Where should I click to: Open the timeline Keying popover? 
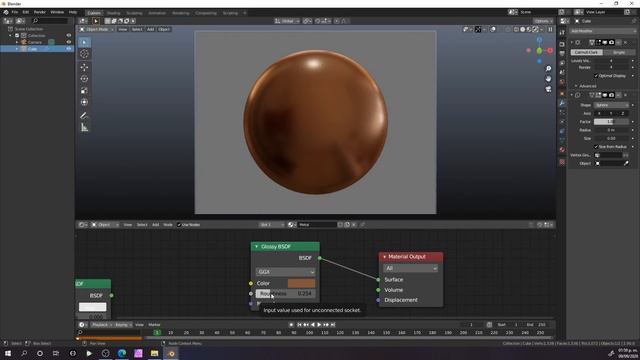tap(123, 325)
